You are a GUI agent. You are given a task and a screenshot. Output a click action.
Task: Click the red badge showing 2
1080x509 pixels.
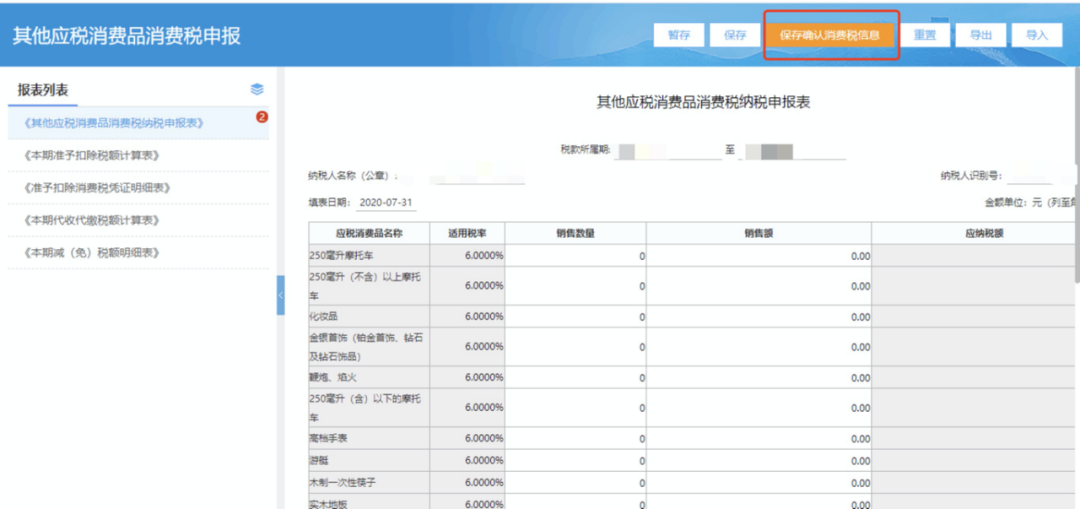pos(262,117)
